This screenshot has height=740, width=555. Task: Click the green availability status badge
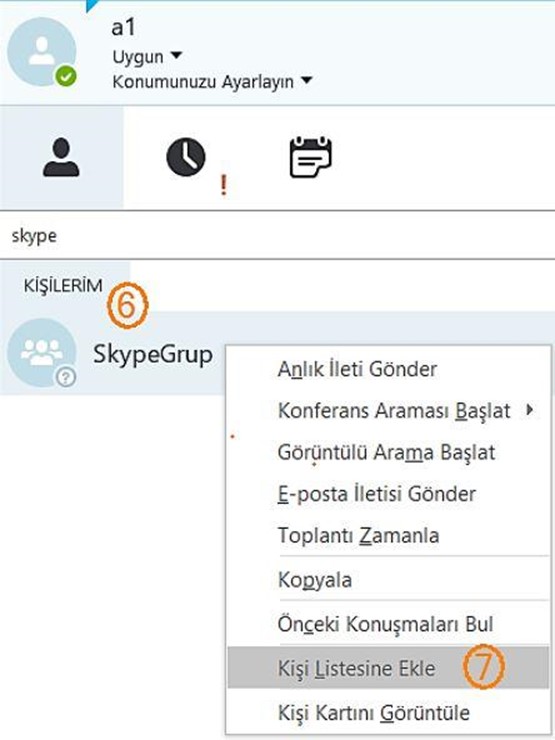[66, 76]
